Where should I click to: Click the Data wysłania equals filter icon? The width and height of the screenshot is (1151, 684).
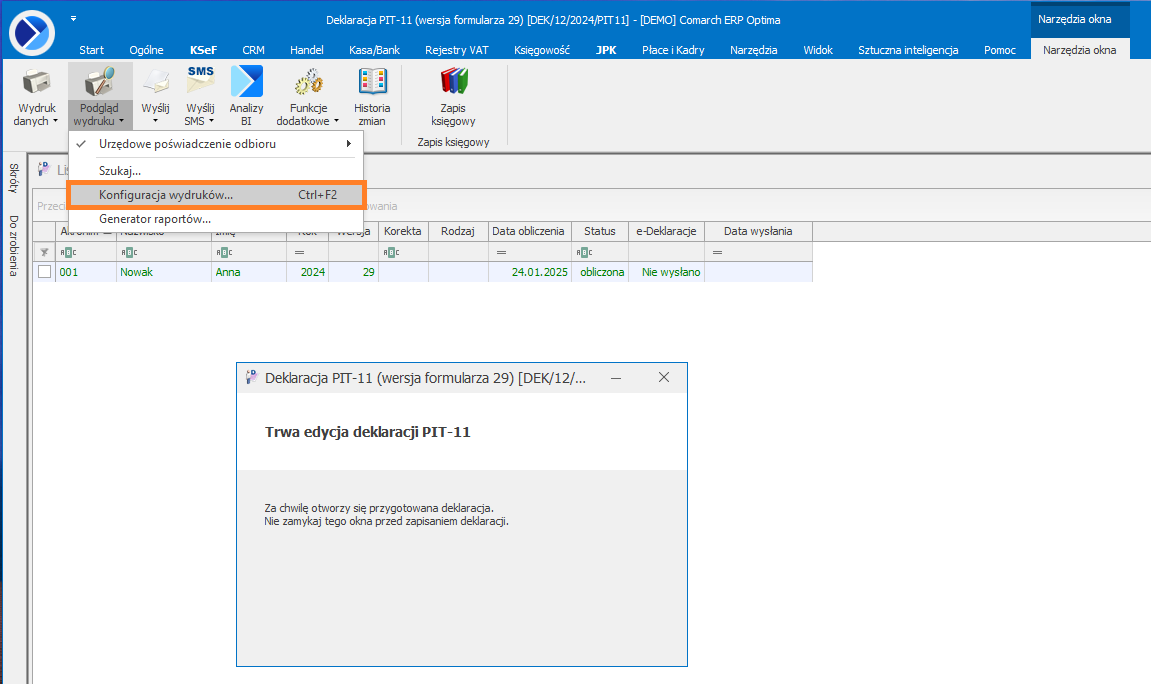(717, 252)
